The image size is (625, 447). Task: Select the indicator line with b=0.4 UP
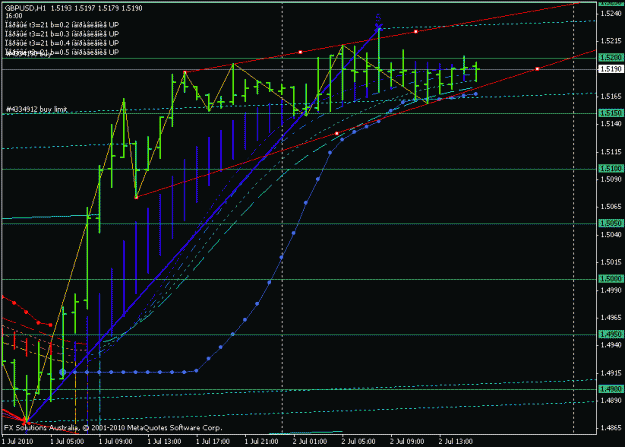point(62,43)
